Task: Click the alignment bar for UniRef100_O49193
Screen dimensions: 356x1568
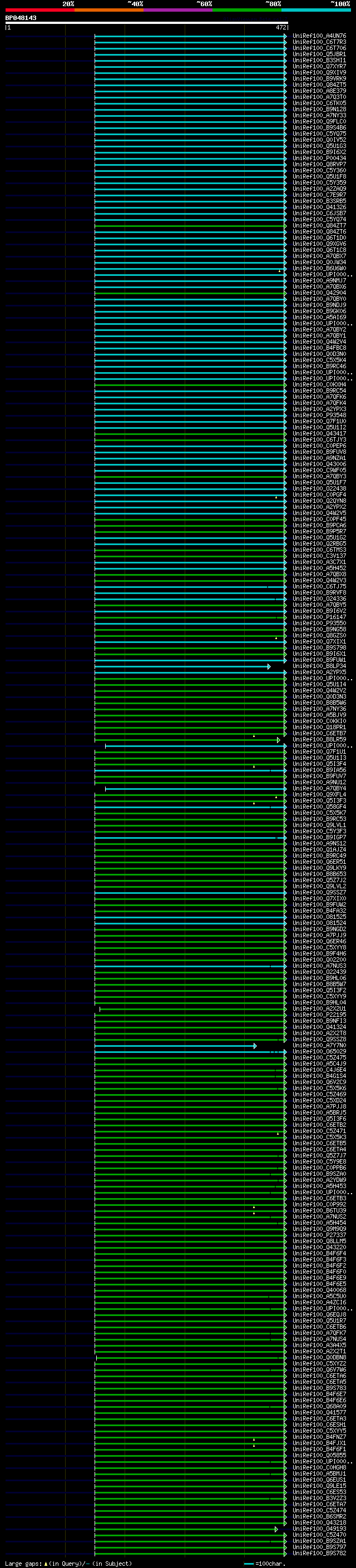Action: 186,1529
